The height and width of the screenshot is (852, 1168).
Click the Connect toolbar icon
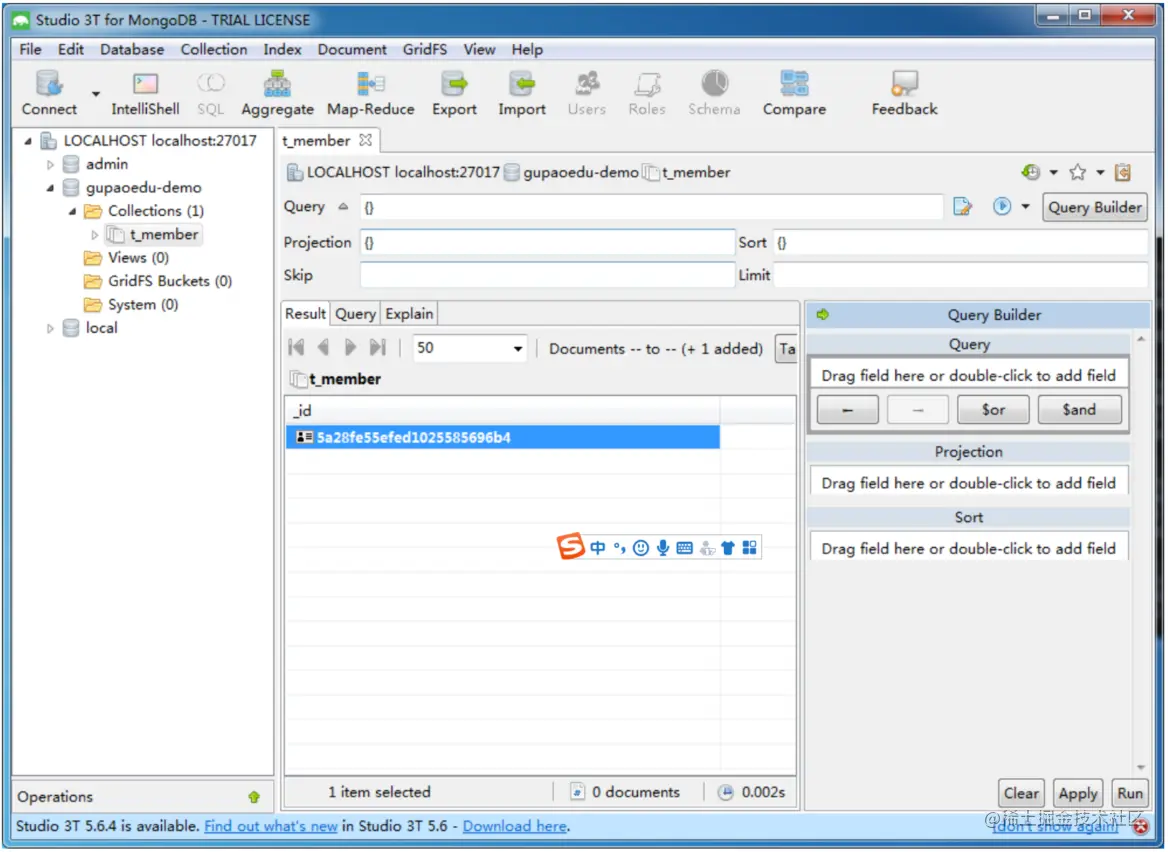click(48, 92)
